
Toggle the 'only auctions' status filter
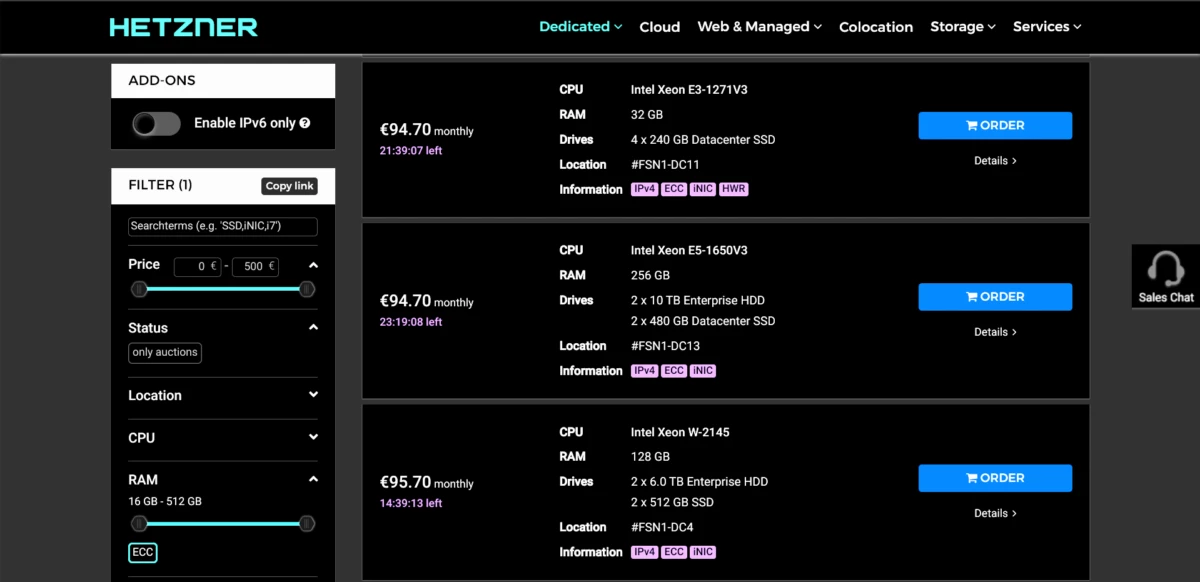164,352
